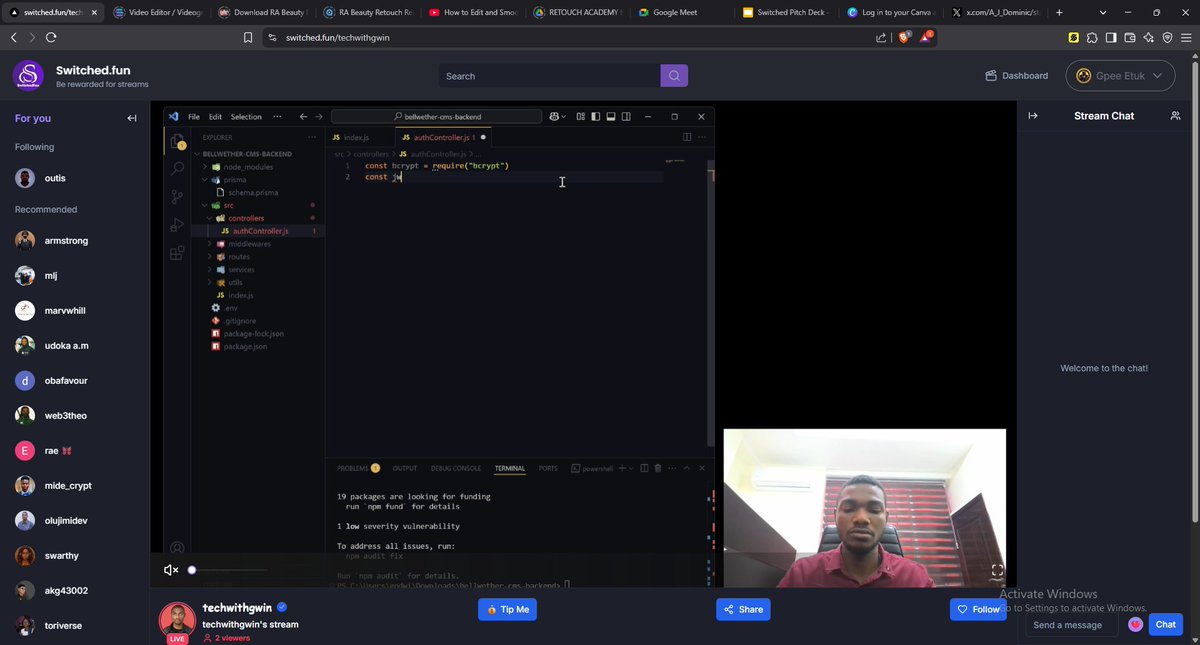The image size is (1200, 645).
Task: Reload the page with the refresh icon
Action: pos(51,37)
